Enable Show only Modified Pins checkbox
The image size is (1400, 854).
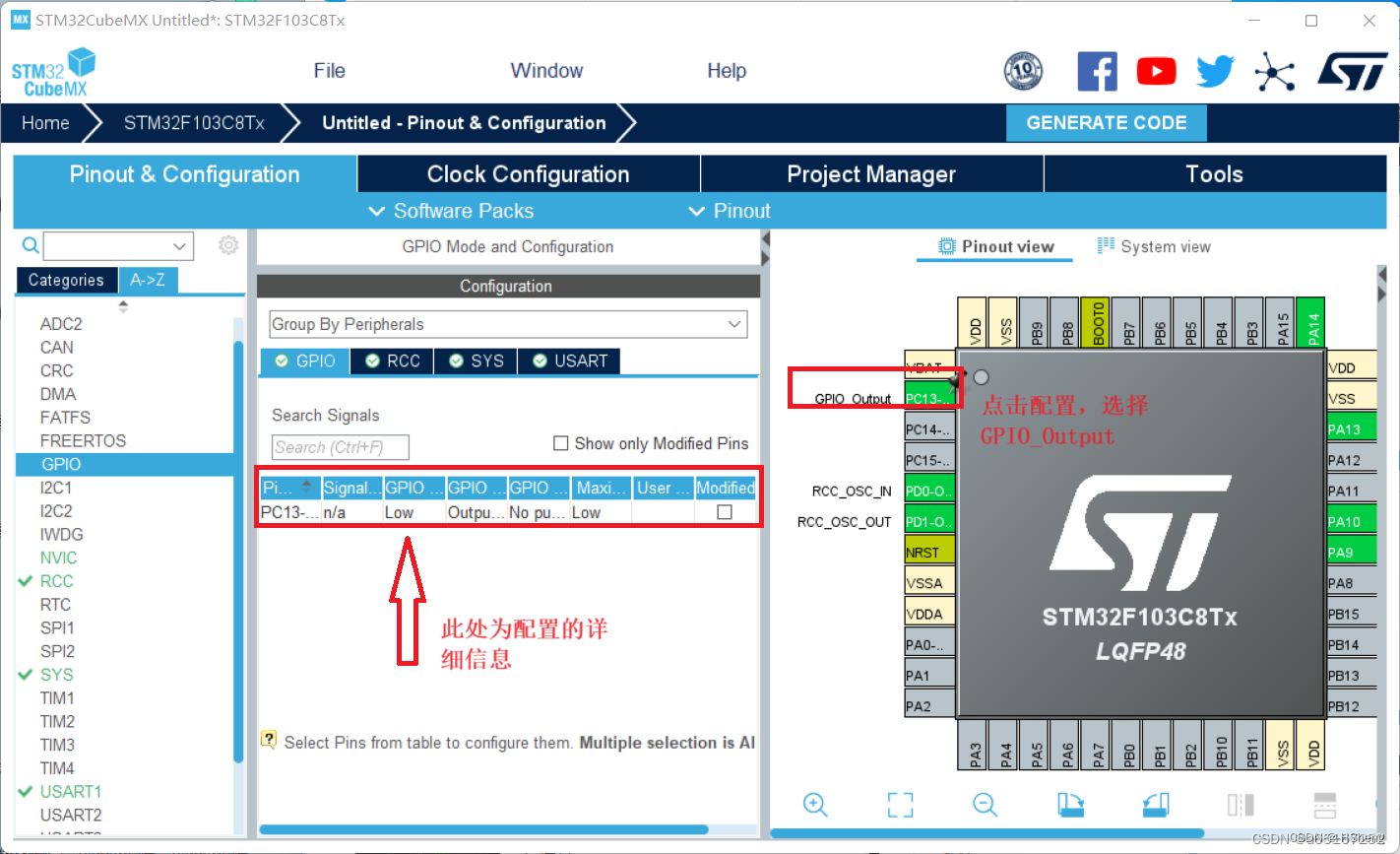560,443
